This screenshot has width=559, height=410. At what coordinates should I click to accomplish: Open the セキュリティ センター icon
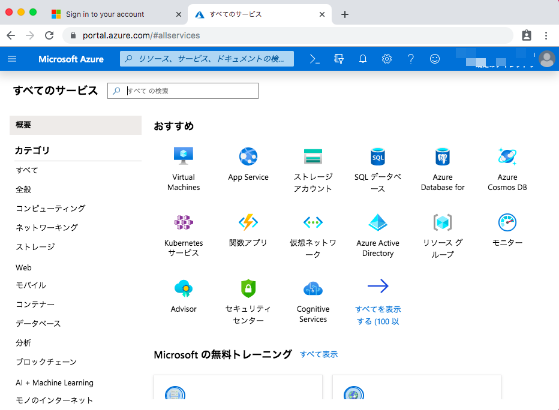point(248,288)
